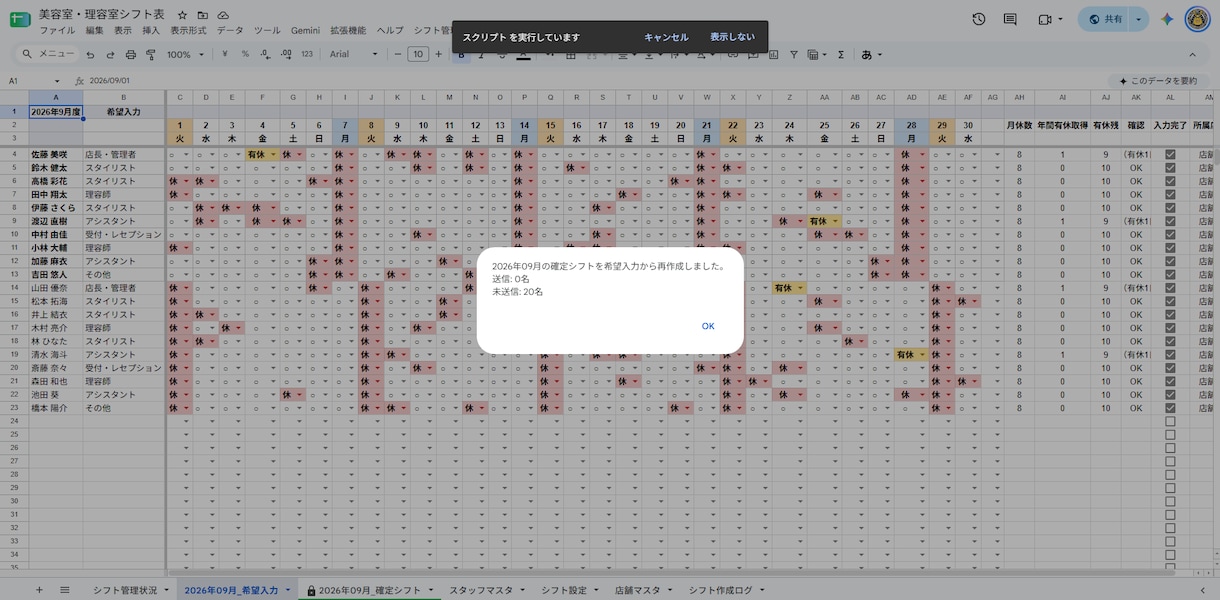
Task: Check the cloud save status icon
Action: [x=223, y=15]
